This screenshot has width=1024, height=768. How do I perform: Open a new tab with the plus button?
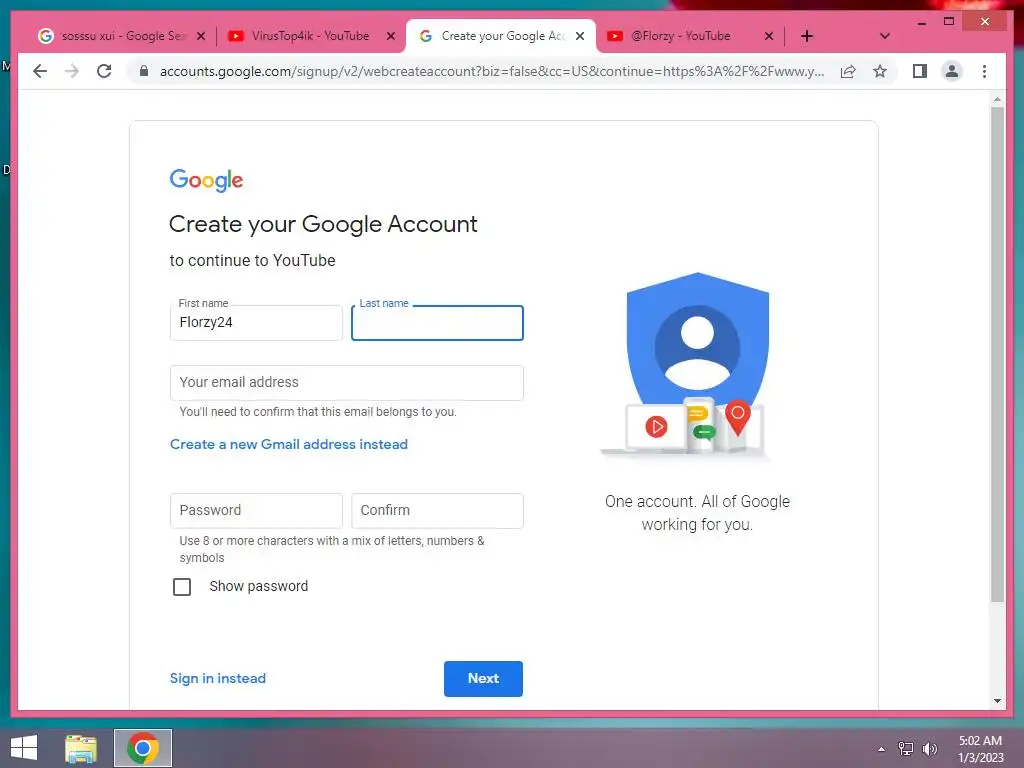(x=807, y=36)
